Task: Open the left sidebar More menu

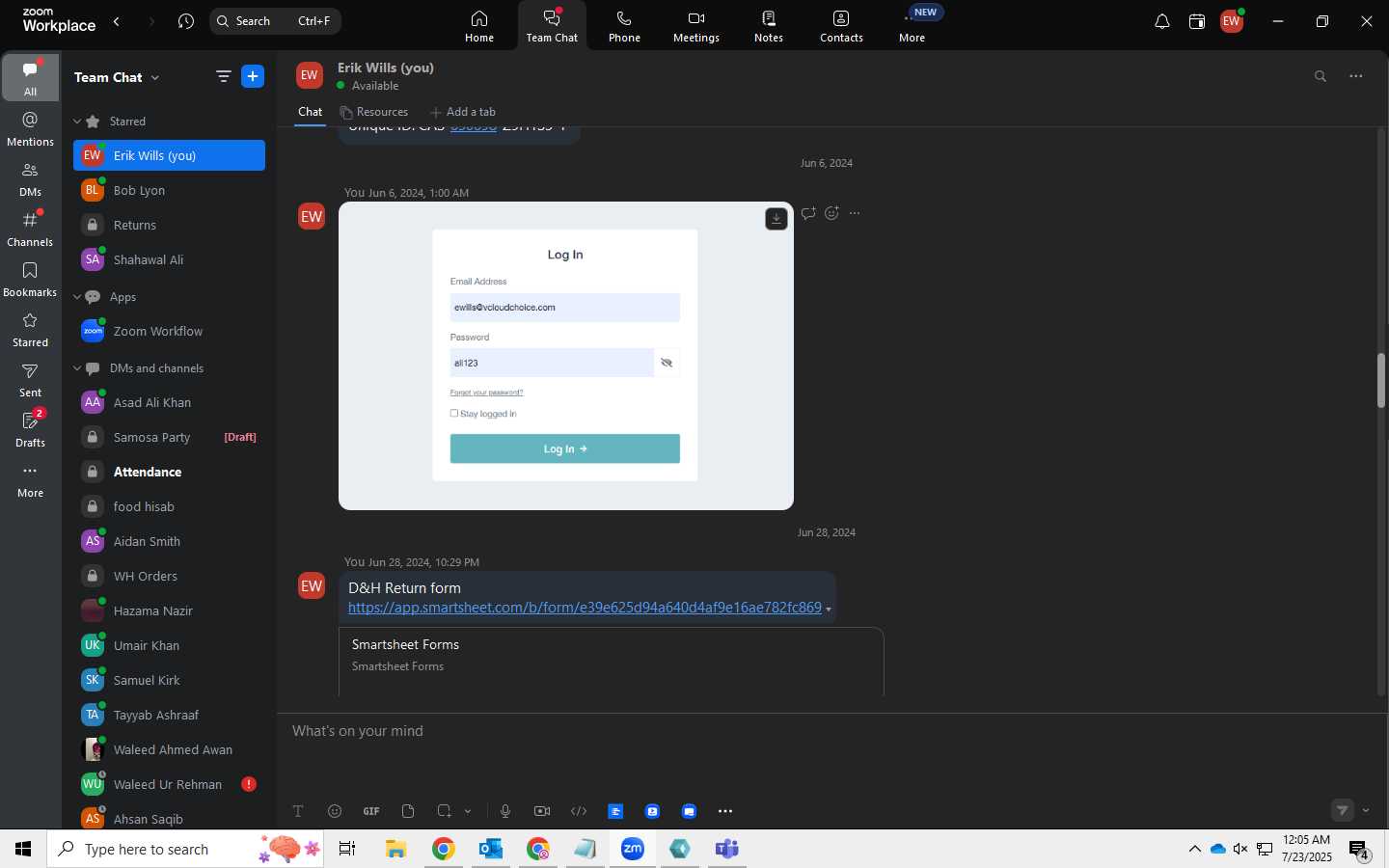Action: coord(31,479)
